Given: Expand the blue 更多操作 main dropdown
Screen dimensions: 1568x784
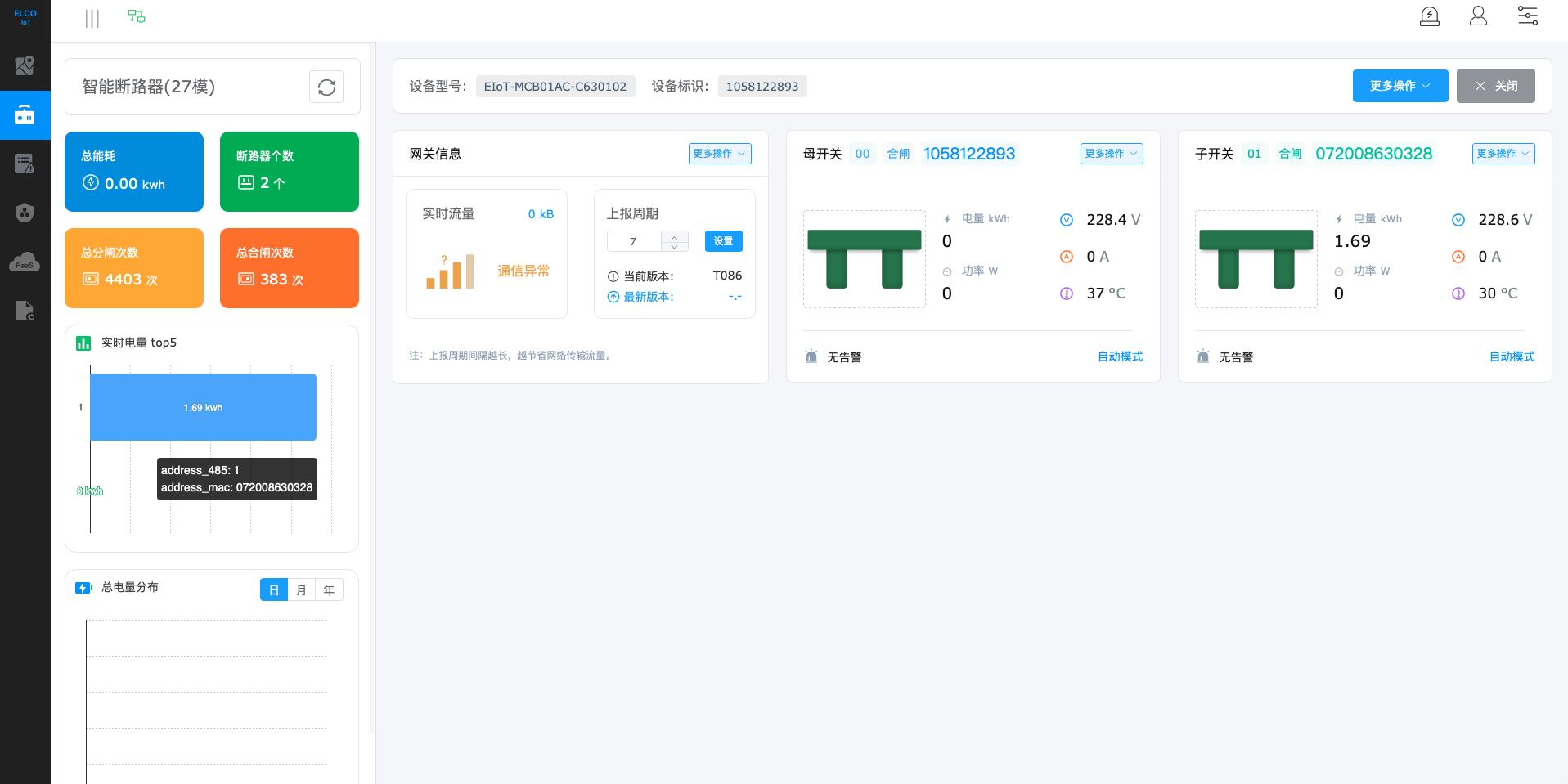Looking at the screenshot, I should (1400, 86).
